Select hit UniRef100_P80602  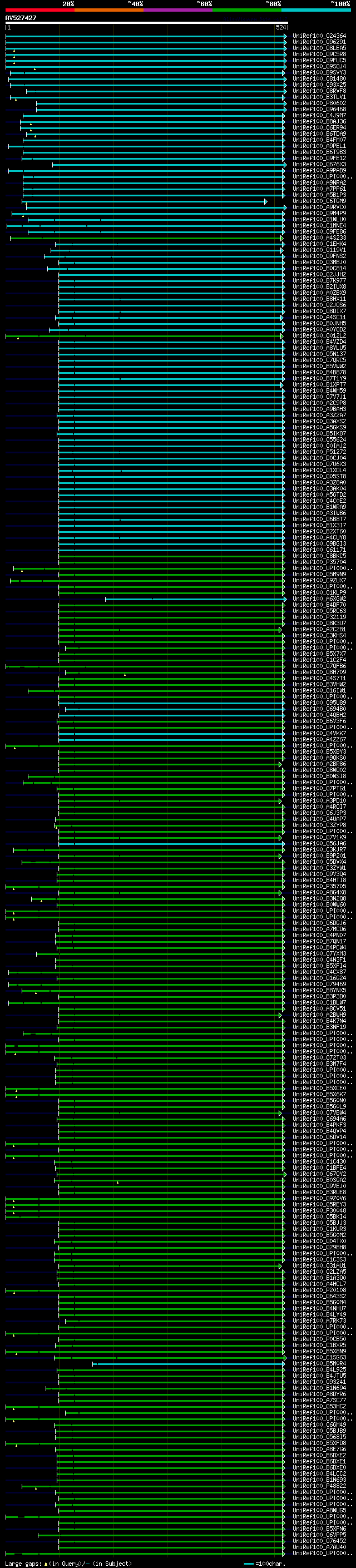(319, 103)
